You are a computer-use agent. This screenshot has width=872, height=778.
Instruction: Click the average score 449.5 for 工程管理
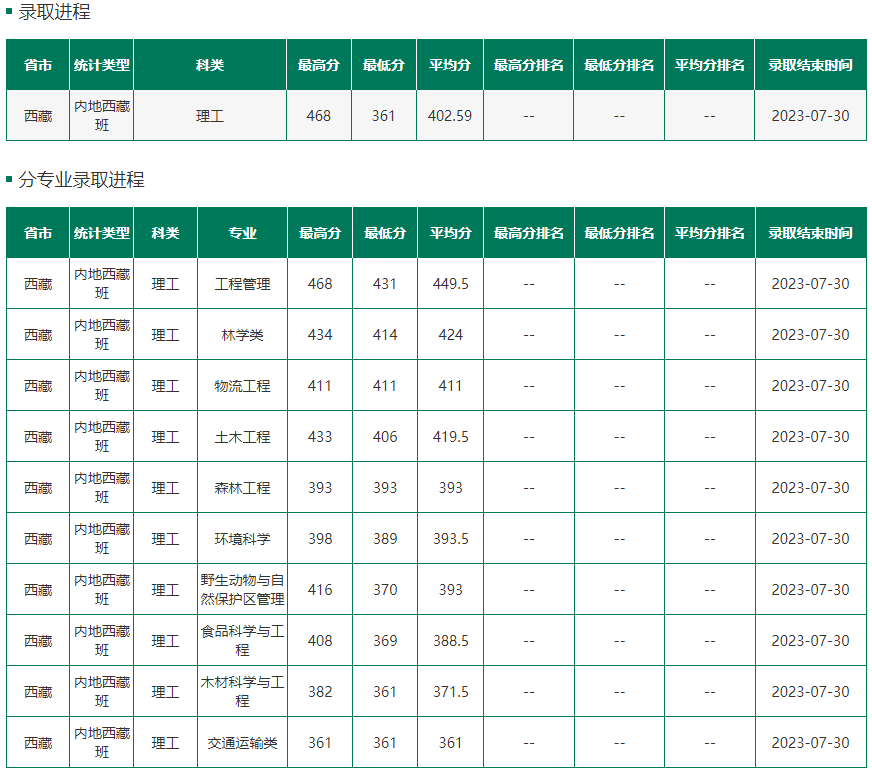(451, 284)
